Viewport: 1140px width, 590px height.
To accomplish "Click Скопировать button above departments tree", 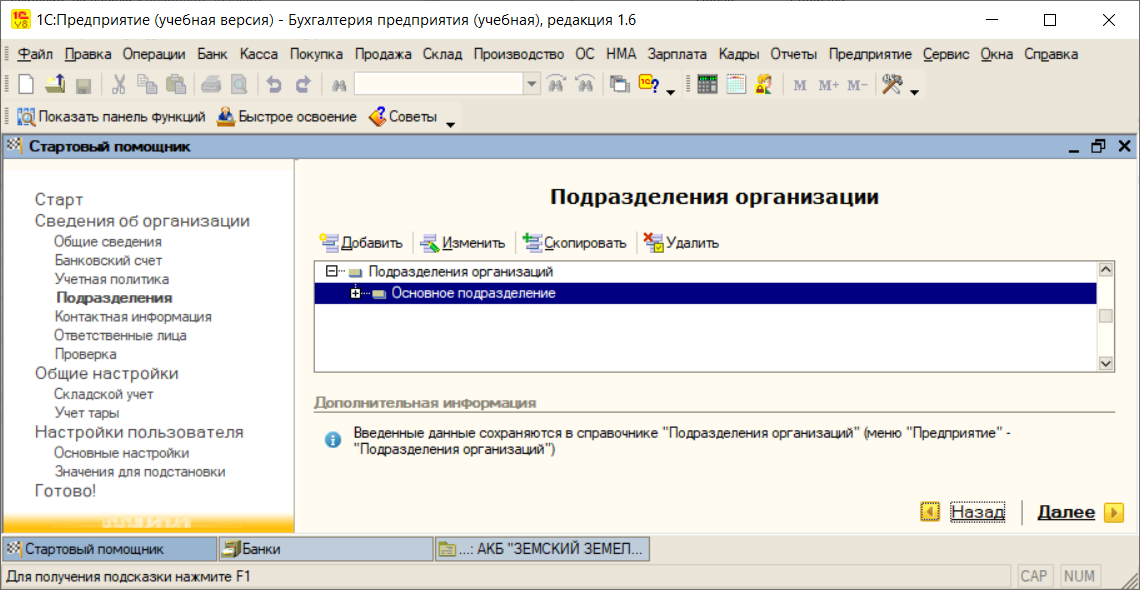I will point(575,243).
